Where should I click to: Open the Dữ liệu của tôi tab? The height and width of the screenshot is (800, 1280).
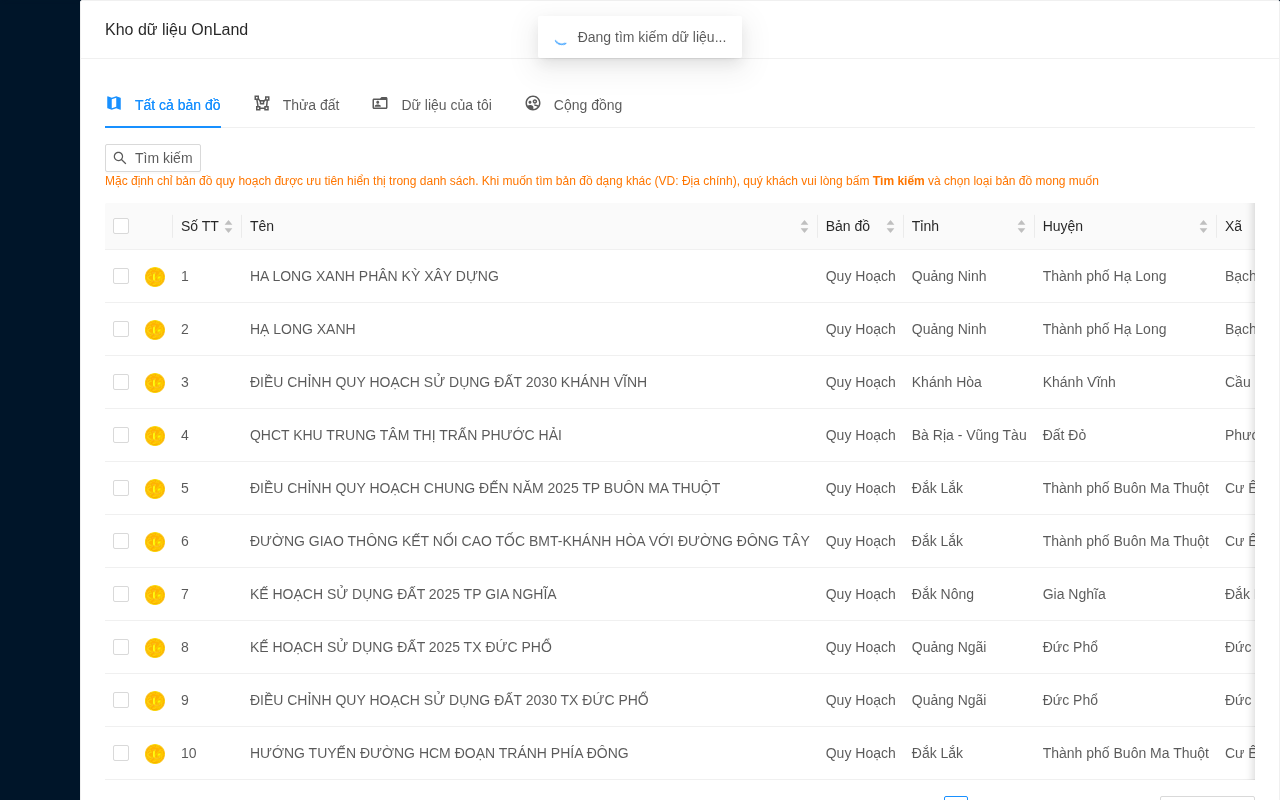pyautogui.click(x=432, y=105)
